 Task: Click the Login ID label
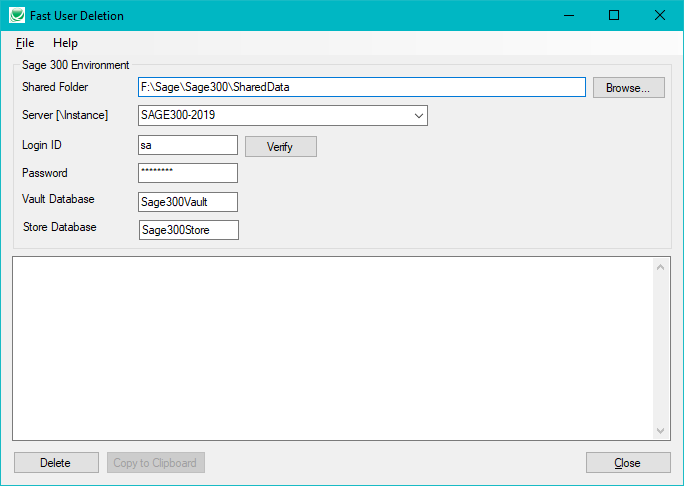42,145
